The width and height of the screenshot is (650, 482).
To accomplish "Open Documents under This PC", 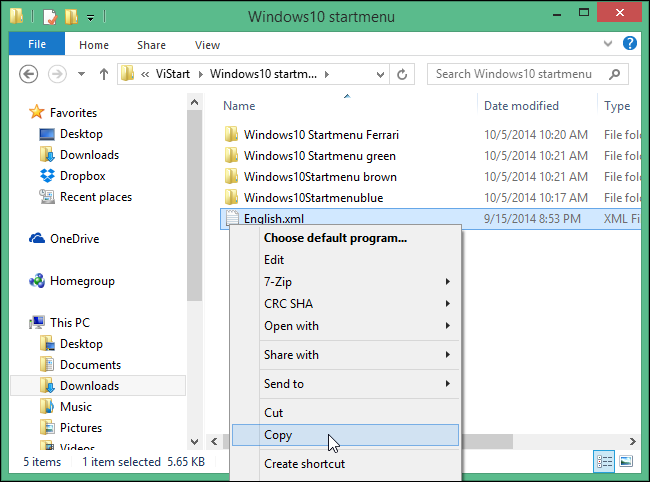I will pos(90,365).
